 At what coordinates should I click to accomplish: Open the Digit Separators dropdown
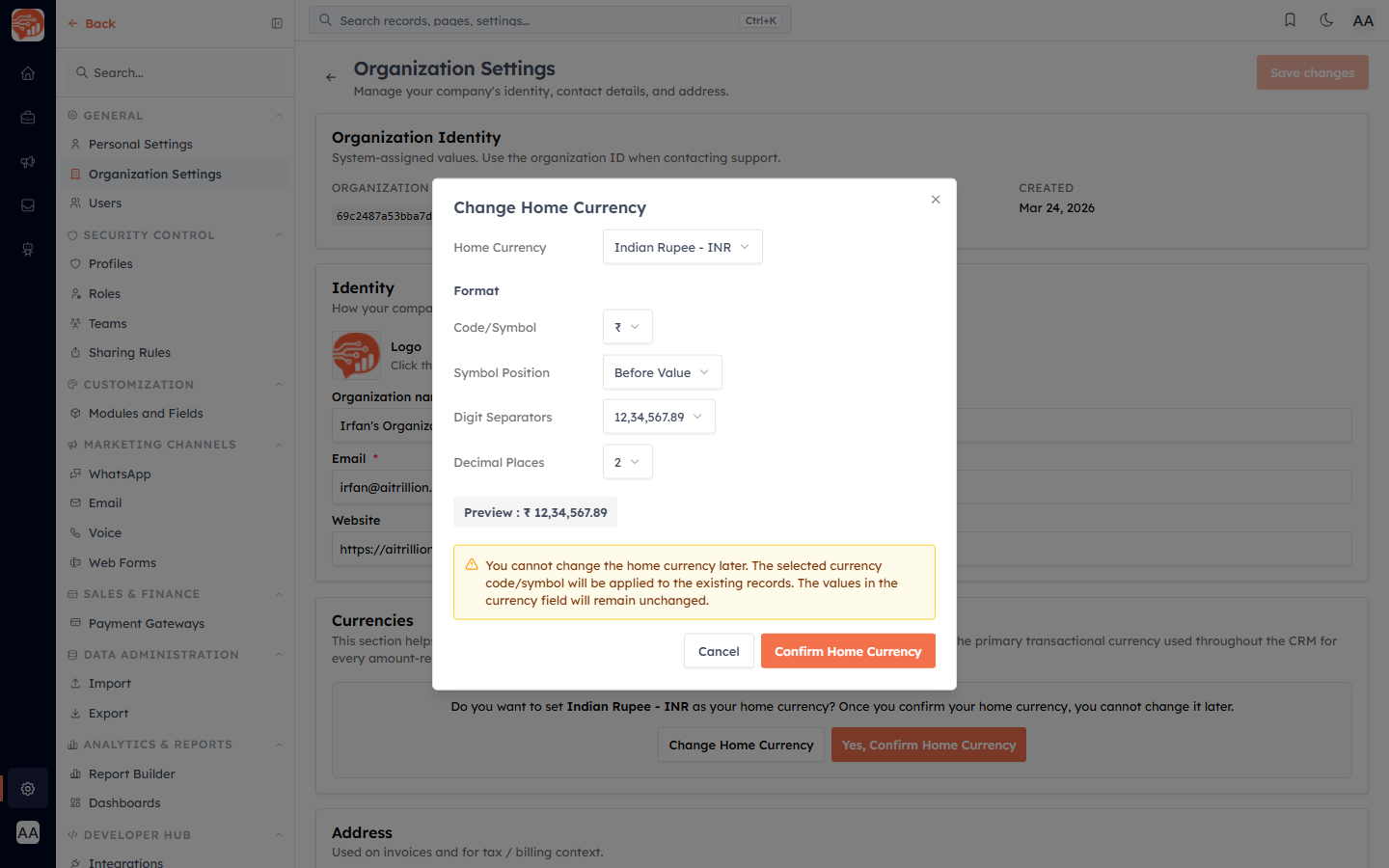tap(659, 417)
